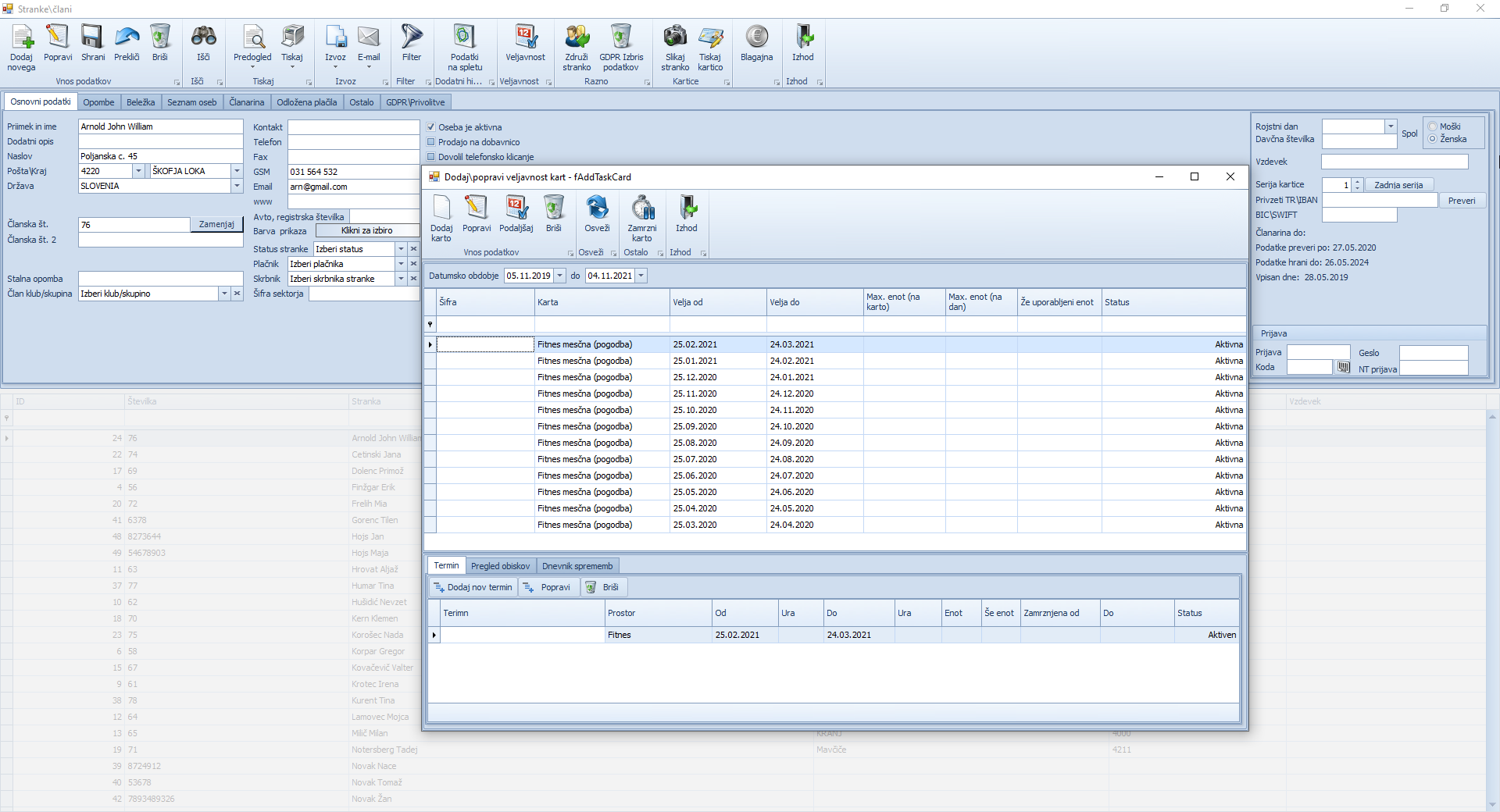The width and height of the screenshot is (1500, 812).
Task: Enable 'Prodajo na dobavnico' checkbox
Action: (430, 142)
